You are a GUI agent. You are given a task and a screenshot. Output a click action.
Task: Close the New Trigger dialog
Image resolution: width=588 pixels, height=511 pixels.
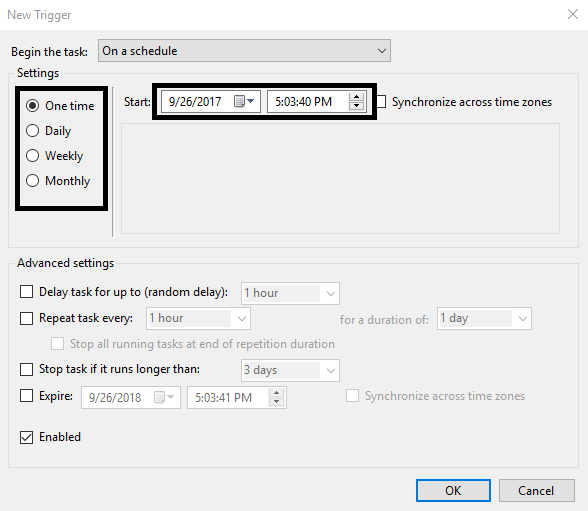[x=573, y=15]
